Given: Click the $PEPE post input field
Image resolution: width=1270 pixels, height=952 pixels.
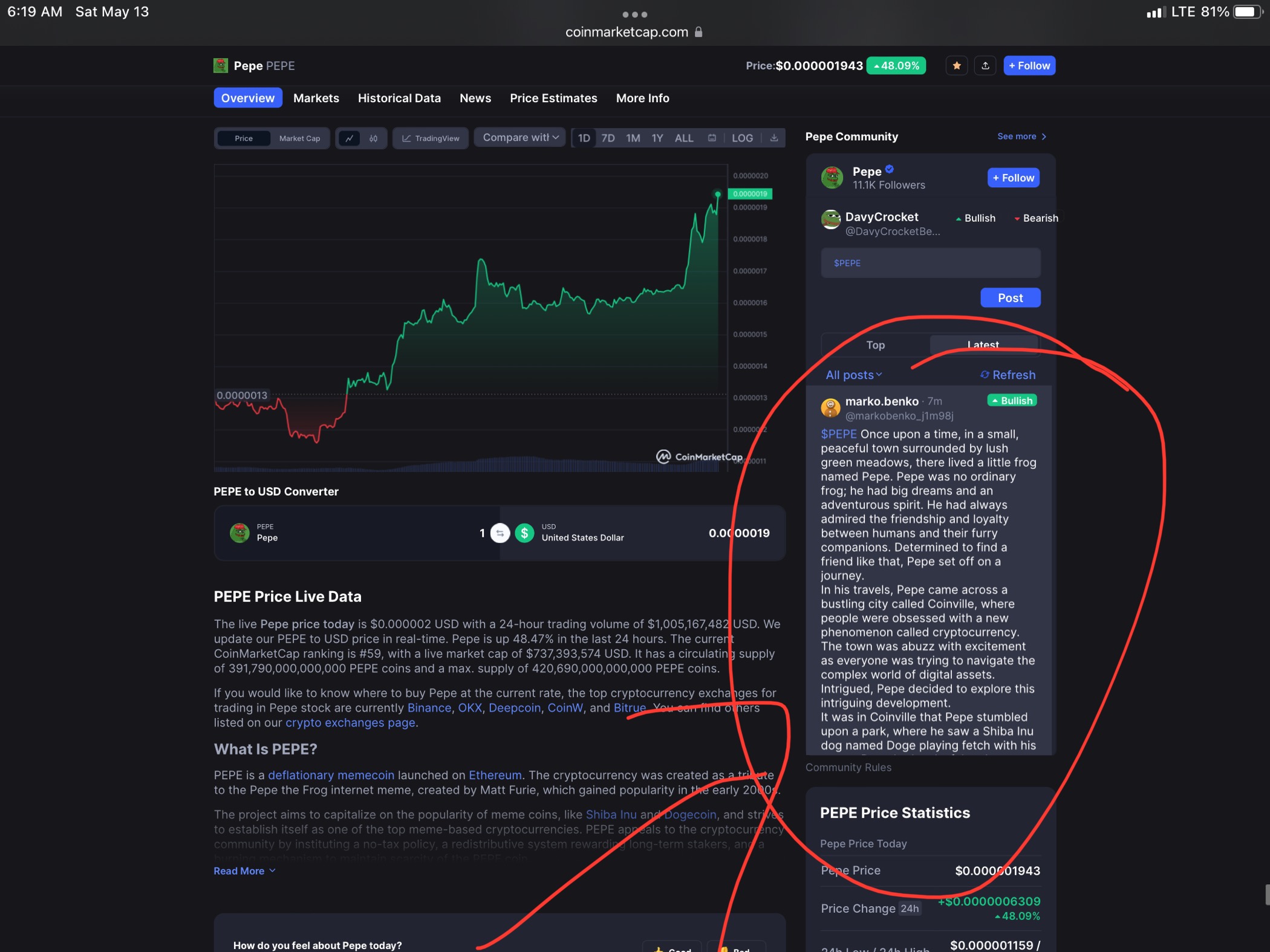Looking at the screenshot, I should [x=930, y=263].
